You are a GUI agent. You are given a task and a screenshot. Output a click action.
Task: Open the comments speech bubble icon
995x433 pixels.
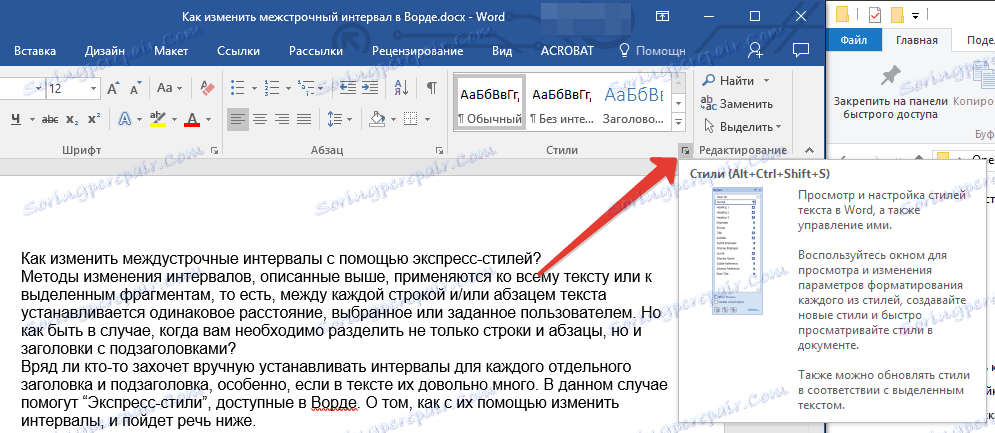(801, 51)
